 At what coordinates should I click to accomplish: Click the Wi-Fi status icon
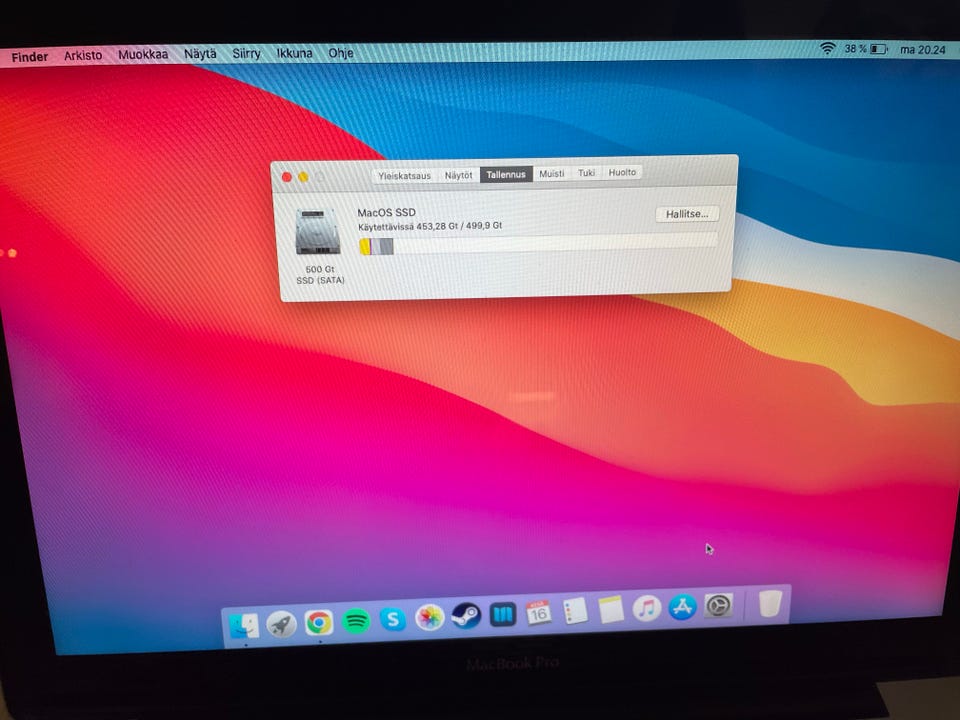tap(827, 48)
